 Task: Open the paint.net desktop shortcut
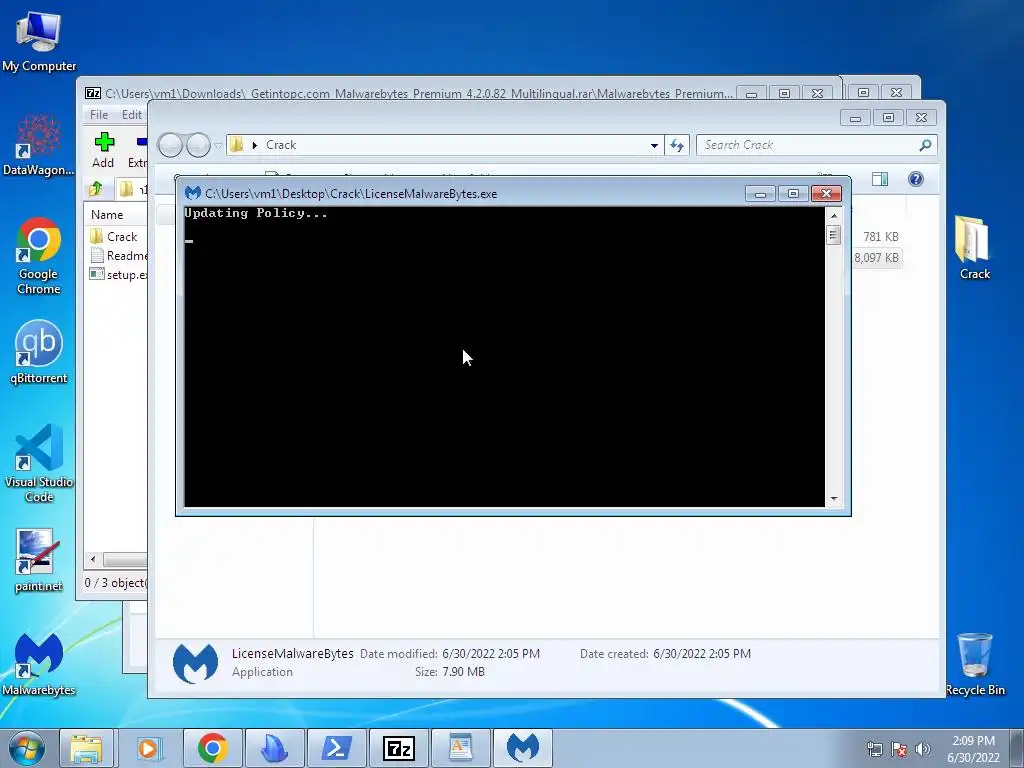coord(39,560)
